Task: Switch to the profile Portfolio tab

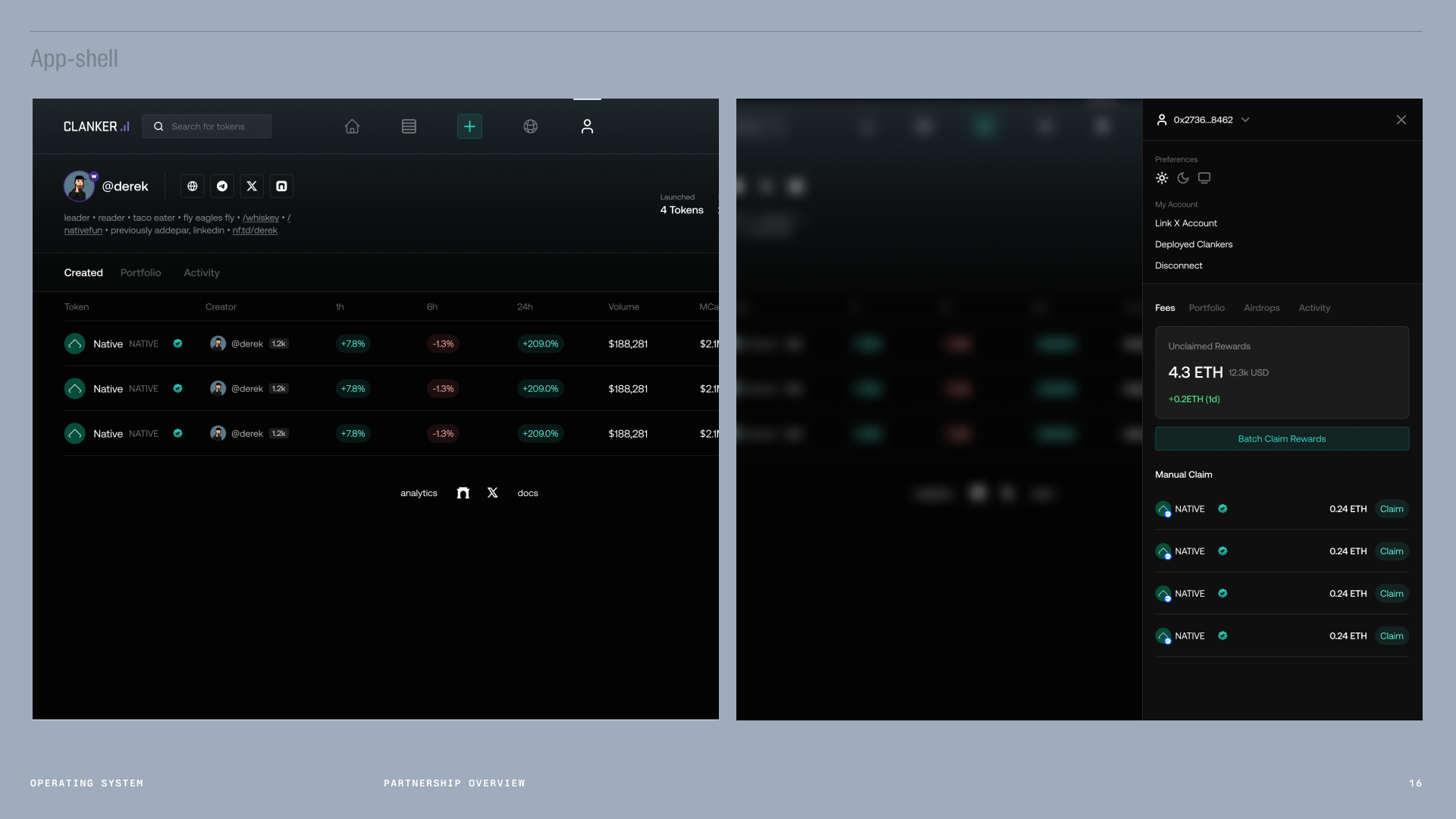Action: click(141, 273)
